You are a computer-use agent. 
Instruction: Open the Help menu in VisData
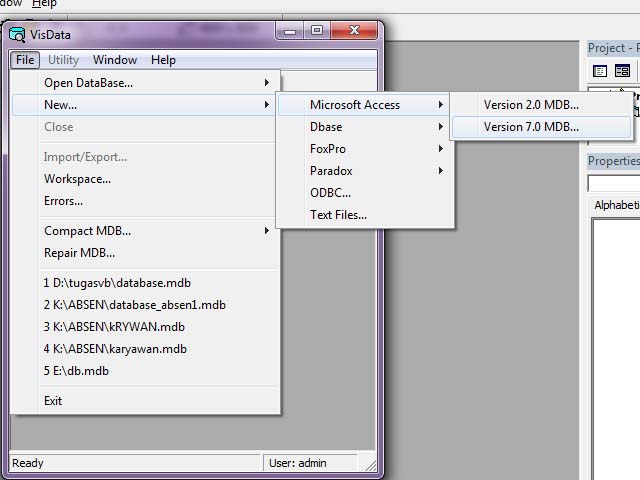163,60
